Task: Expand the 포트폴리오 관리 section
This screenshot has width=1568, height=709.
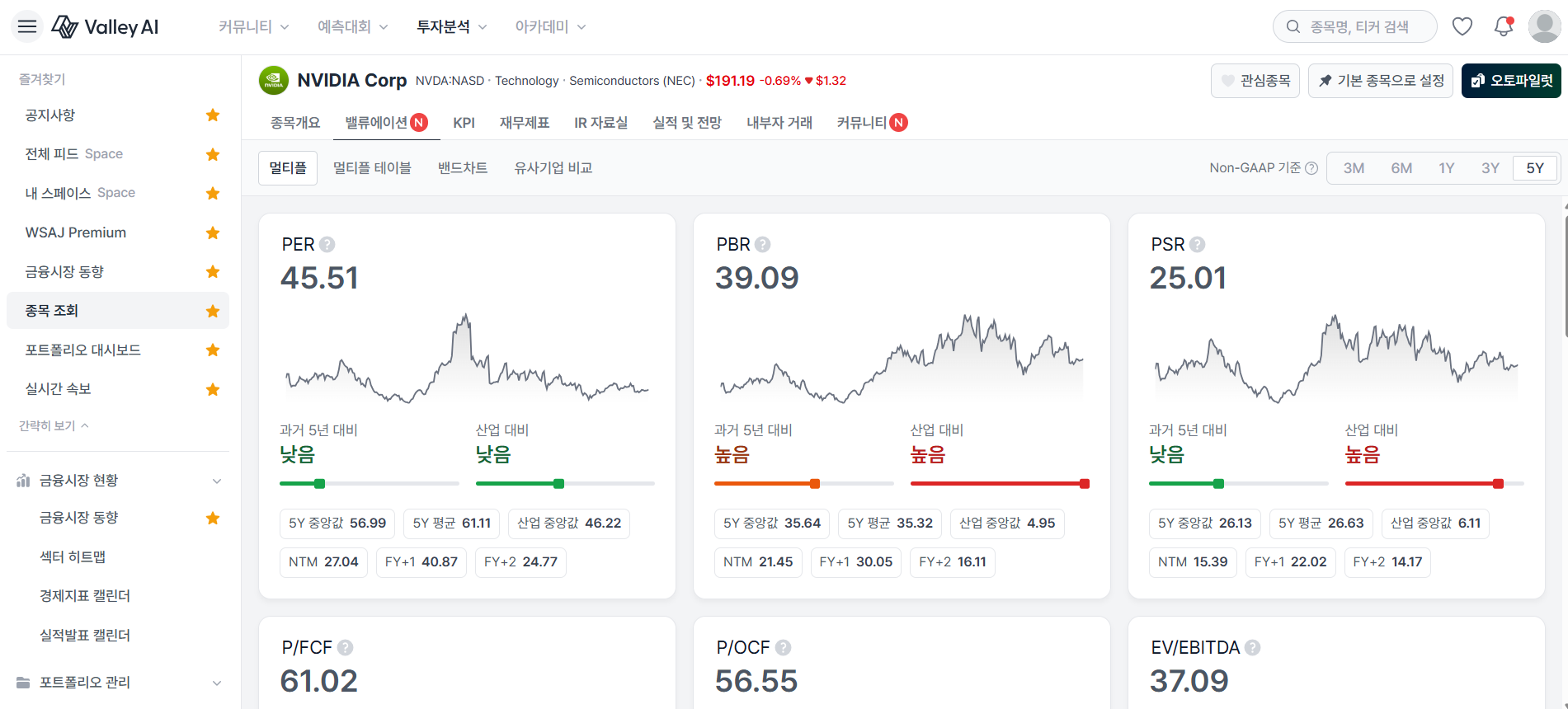Action: click(x=217, y=683)
